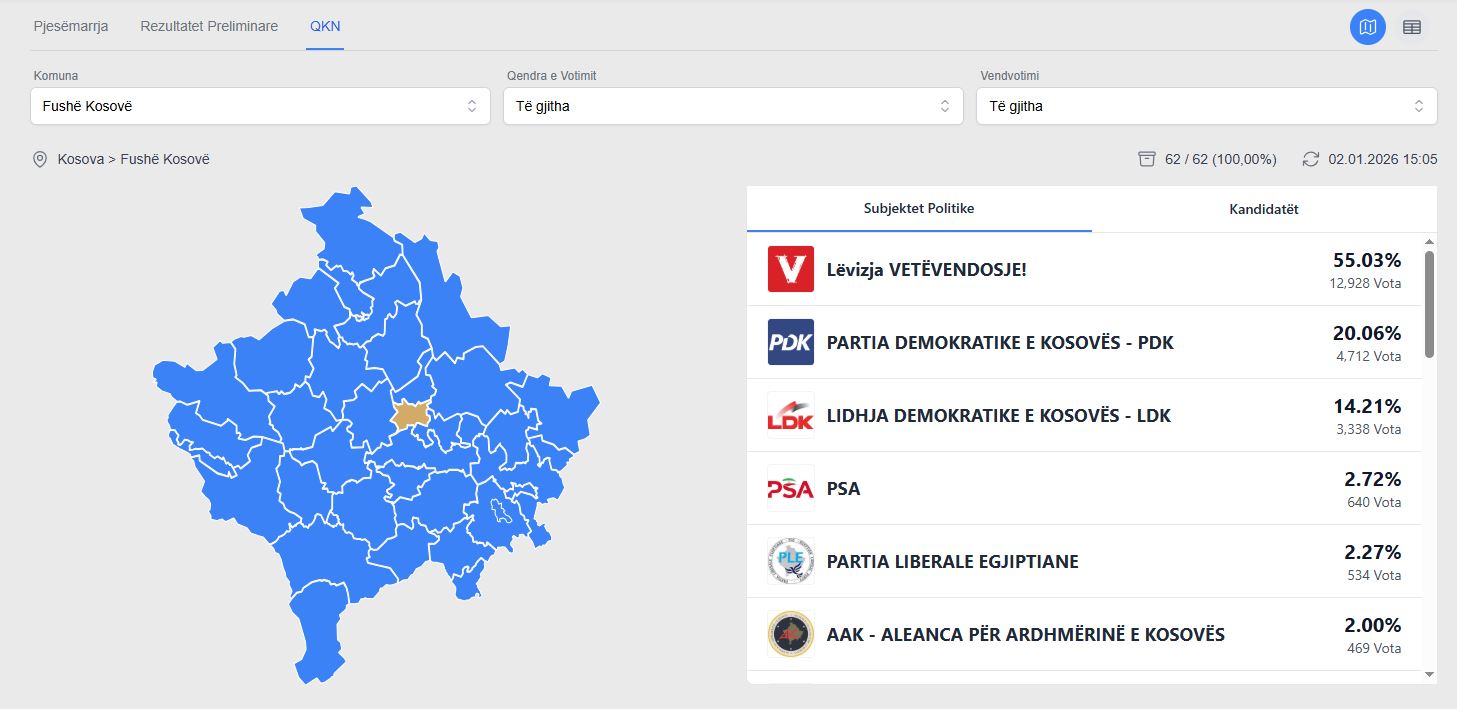Click the refresh timestamp icon

pos(1311,159)
